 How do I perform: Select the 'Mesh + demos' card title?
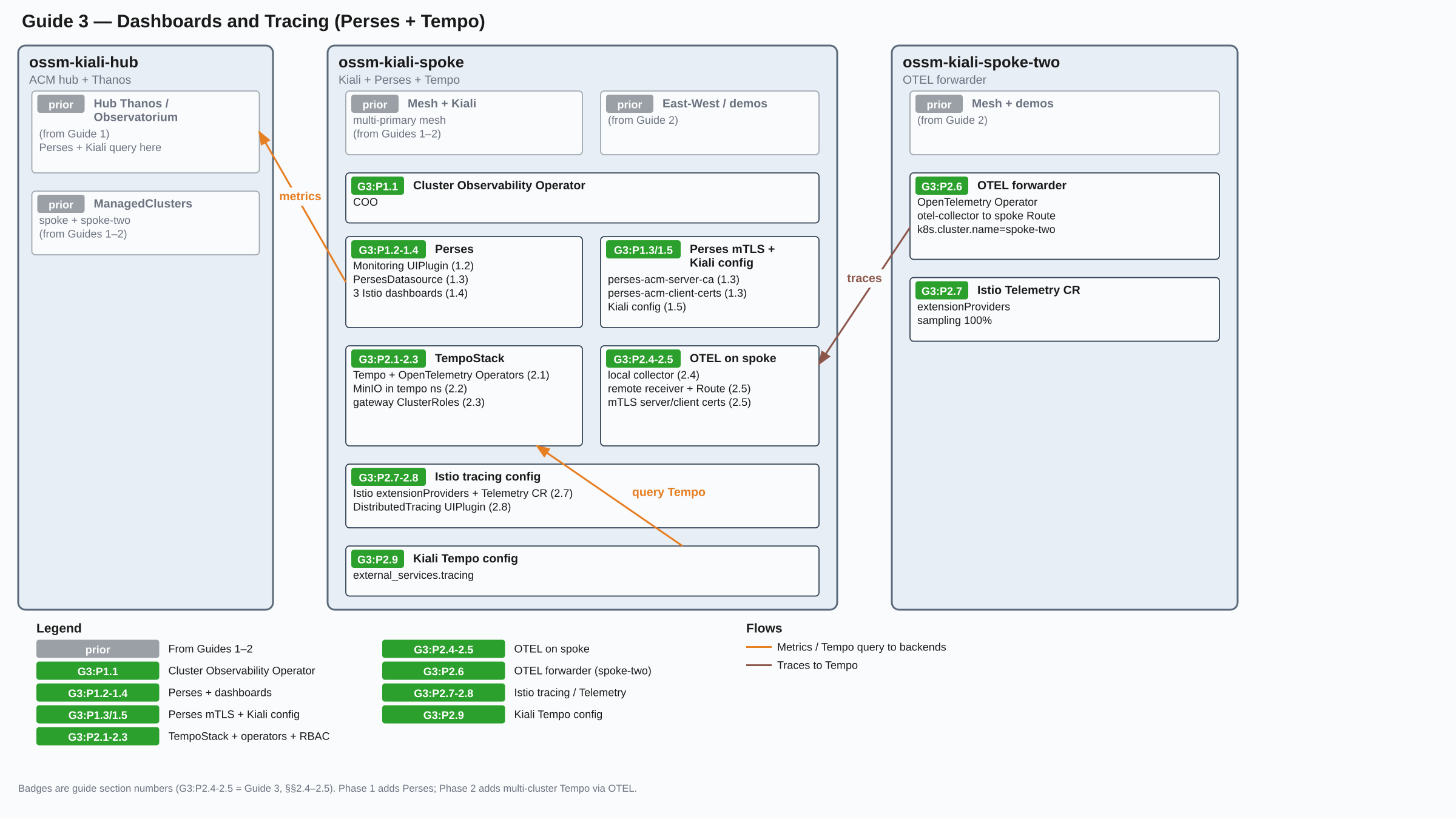[x=1013, y=104]
